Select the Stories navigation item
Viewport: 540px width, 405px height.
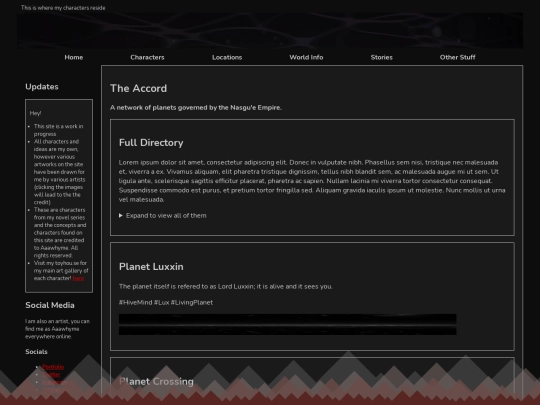tap(382, 58)
